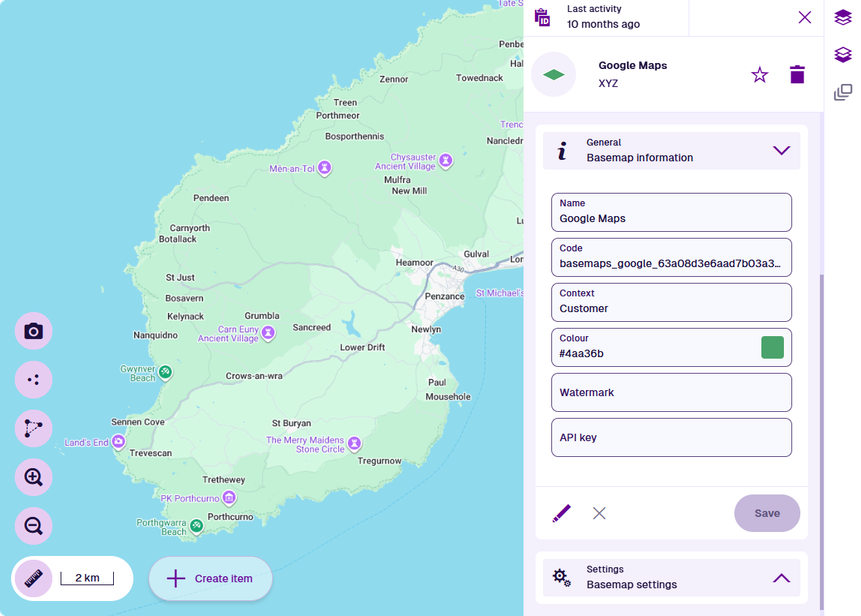Delete the Google Maps basemap via trash icon

click(x=797, y=74)
